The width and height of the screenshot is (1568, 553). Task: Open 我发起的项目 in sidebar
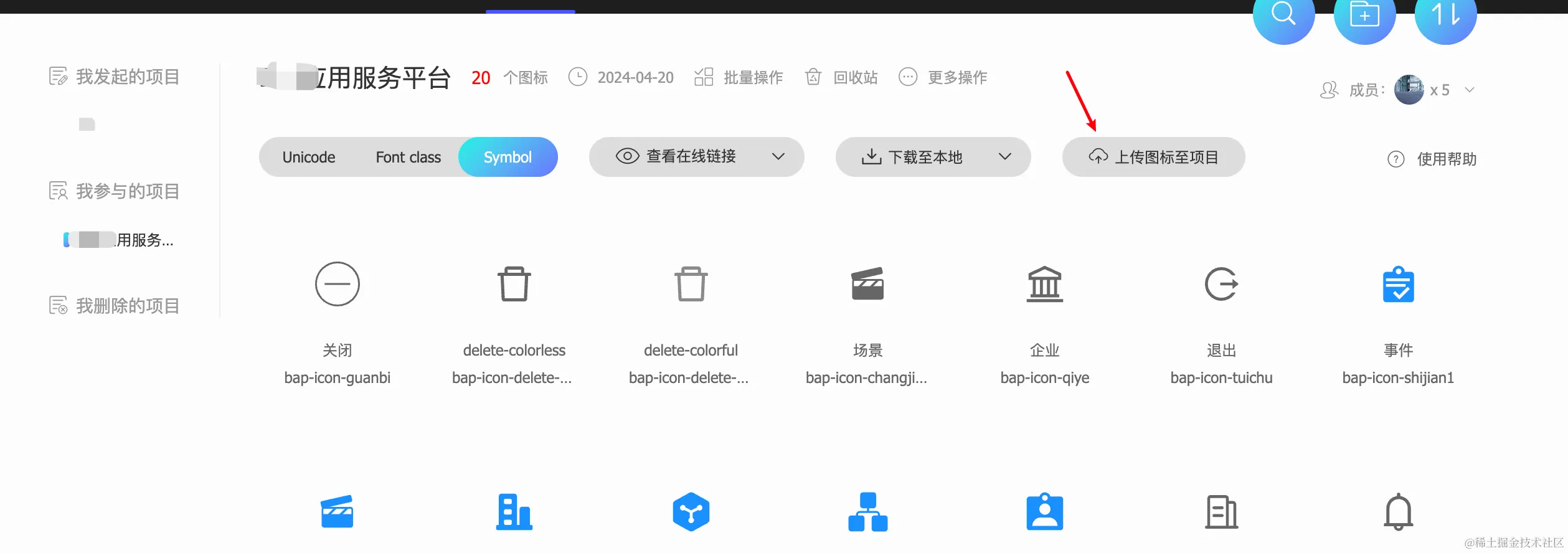point(128,77)
